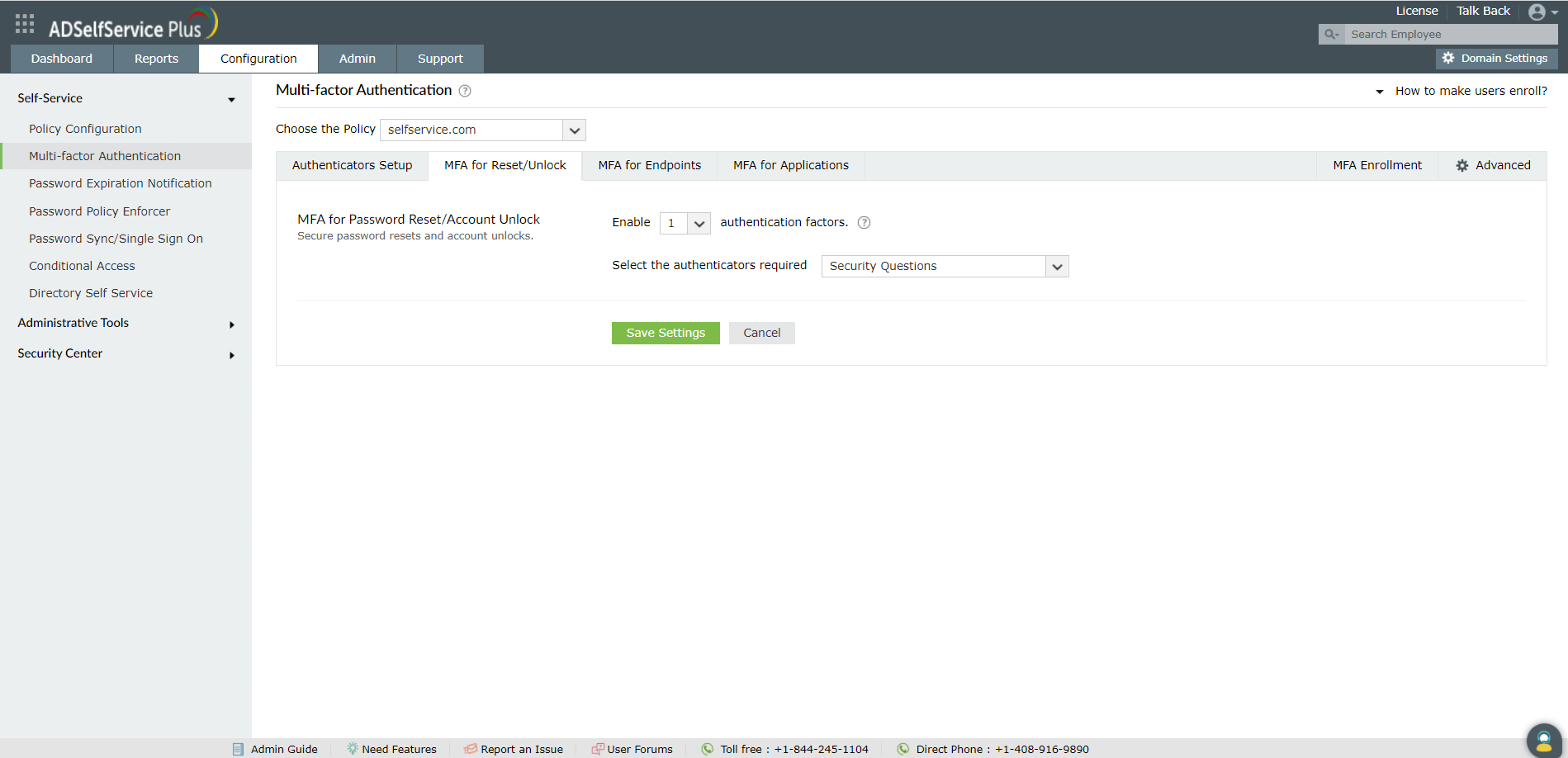This screenshot has width=1568, height=758.
Task: Click the user account avatar icon
Action: pos(1536,12)
